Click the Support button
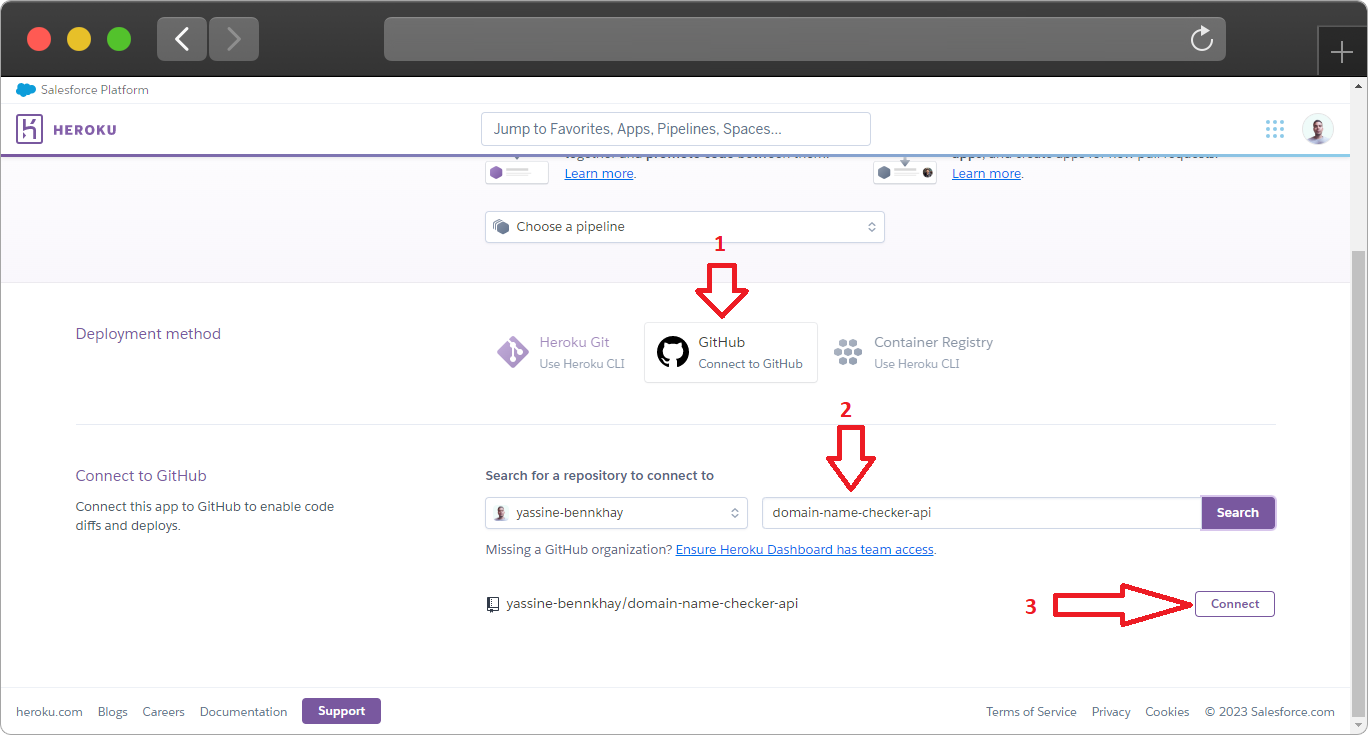The width and height of the screenshot is (1368, 735). pos(341,711)
